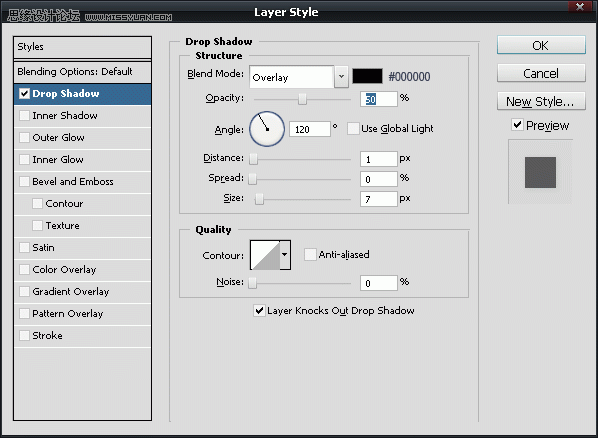
Task: Click the New Style... button
Action: [541, 101]
